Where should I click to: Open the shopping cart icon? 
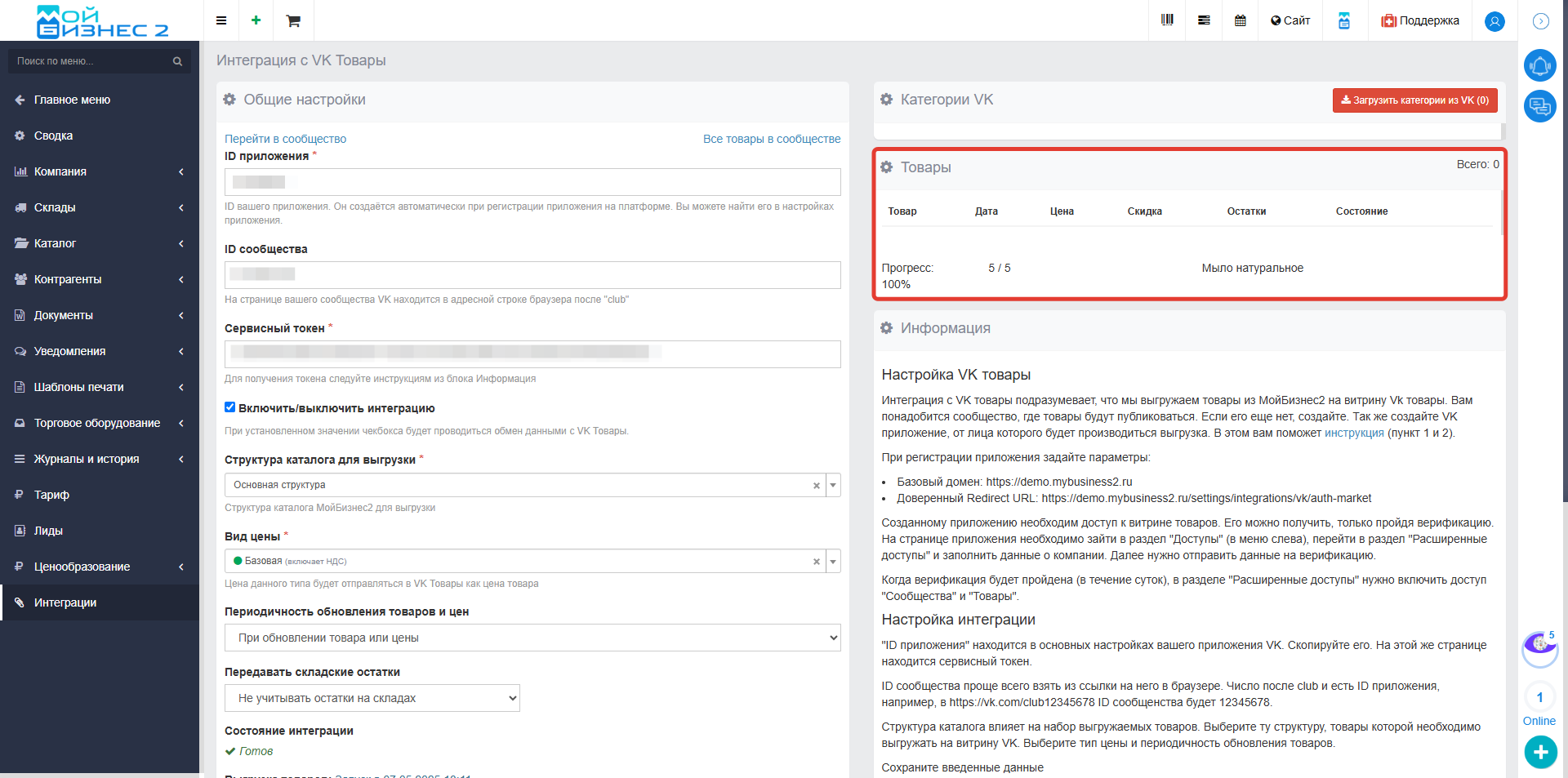coord(293,20)
